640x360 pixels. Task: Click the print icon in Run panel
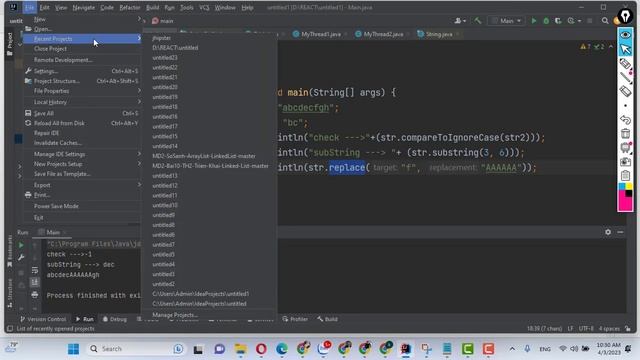click(35, 294)
